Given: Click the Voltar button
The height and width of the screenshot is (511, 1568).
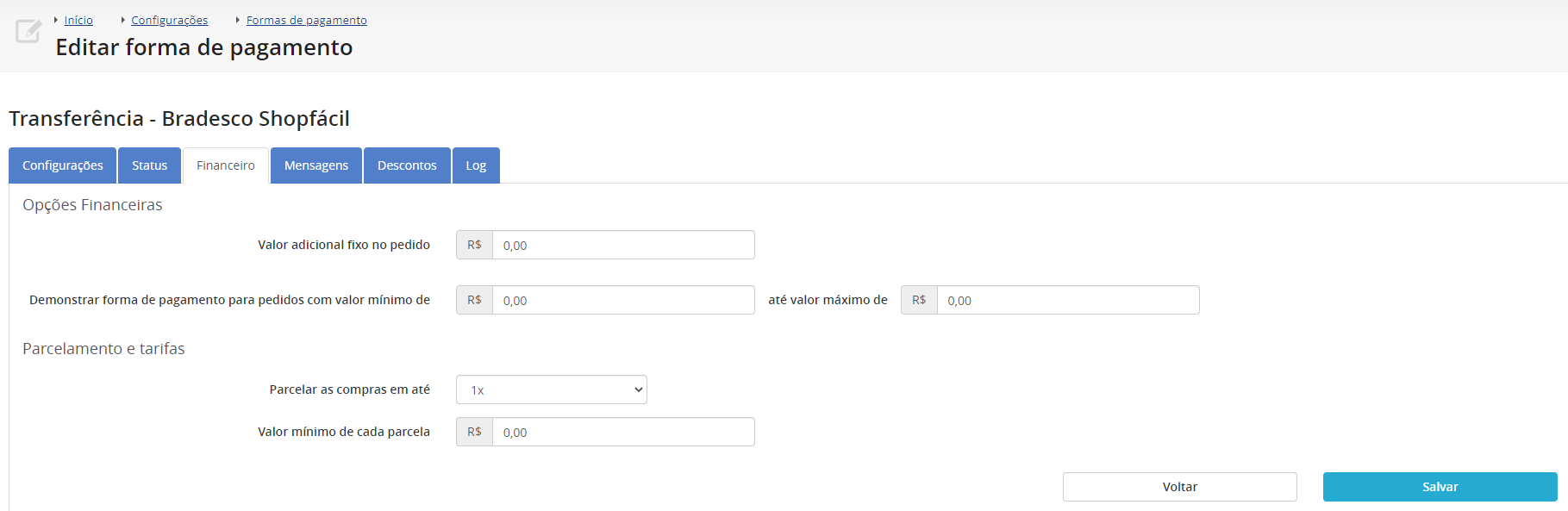Looking at the screenshot, I should (x=1180, y=487).
